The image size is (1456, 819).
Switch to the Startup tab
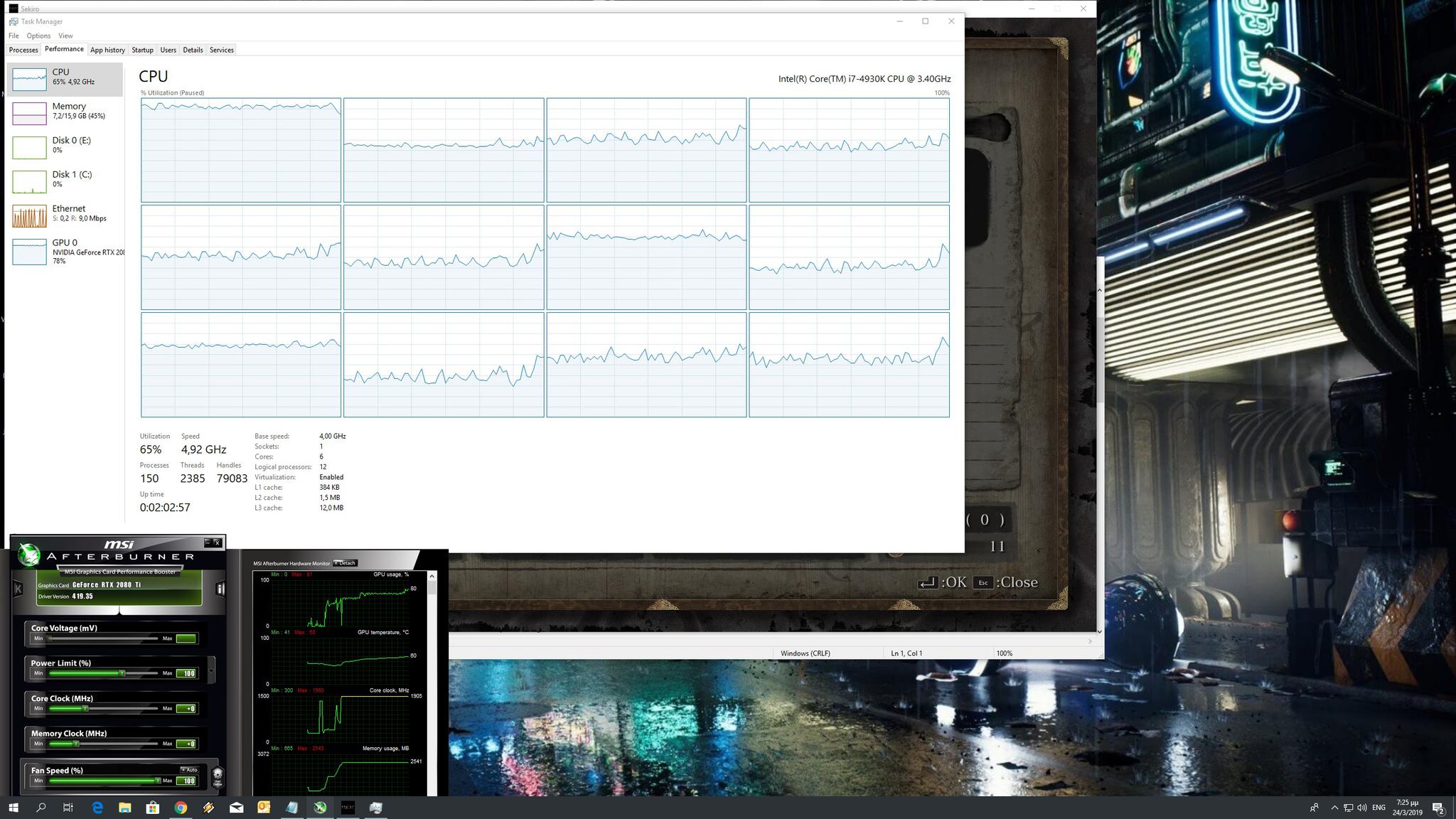142,50
